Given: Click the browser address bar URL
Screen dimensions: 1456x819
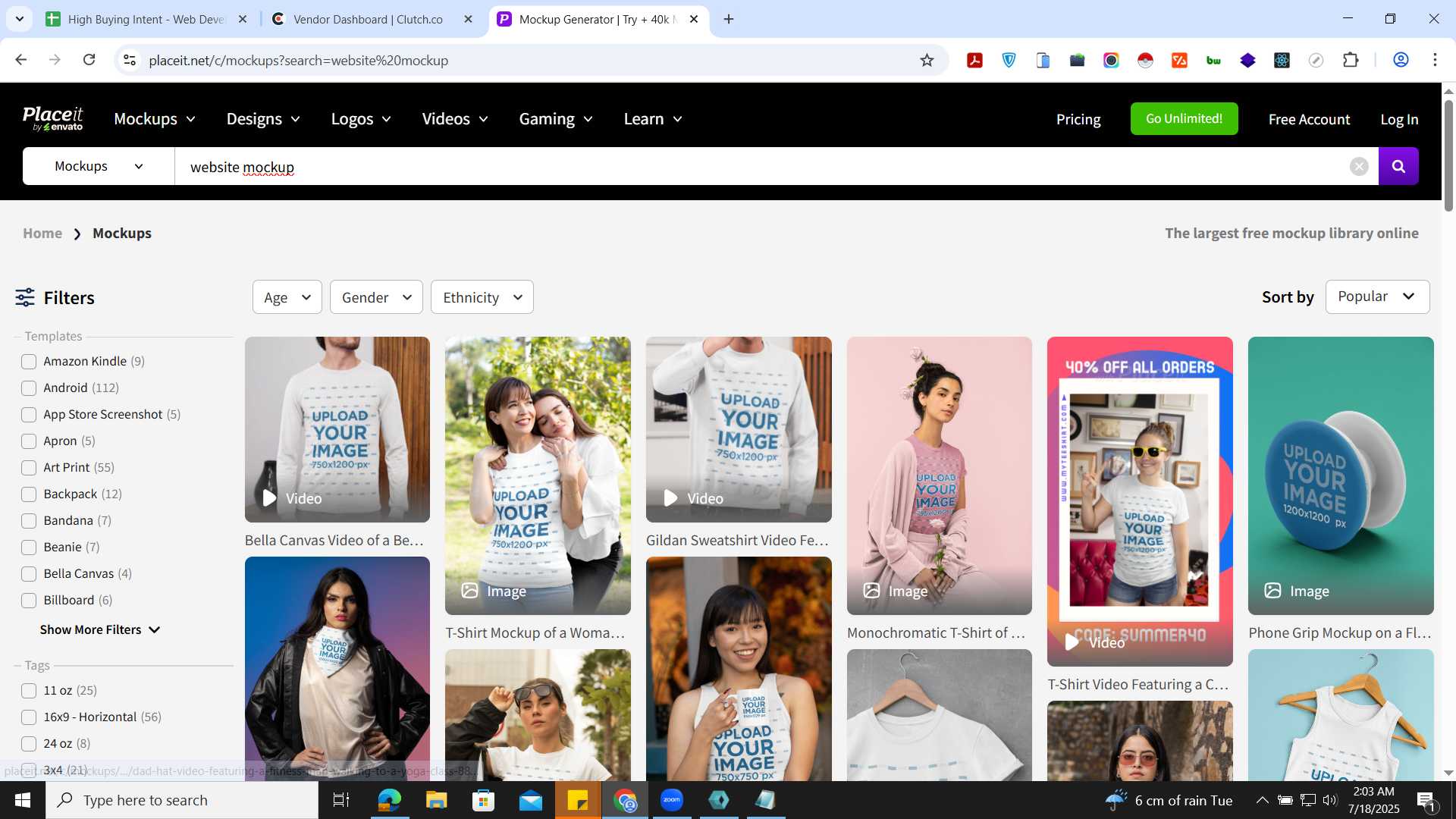Looking at the screenshot, I should coord(298,60).
